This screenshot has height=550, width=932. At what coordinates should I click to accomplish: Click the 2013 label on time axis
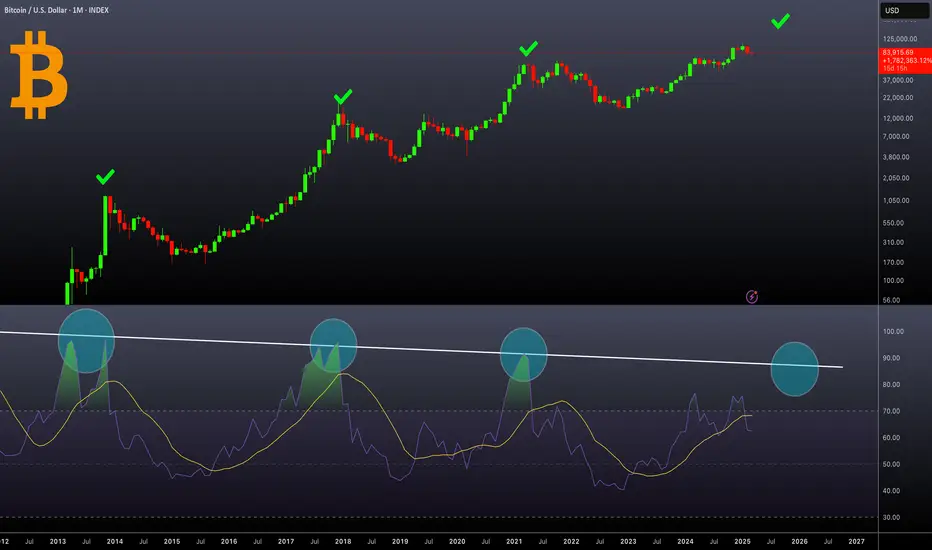tap(58, 542)
